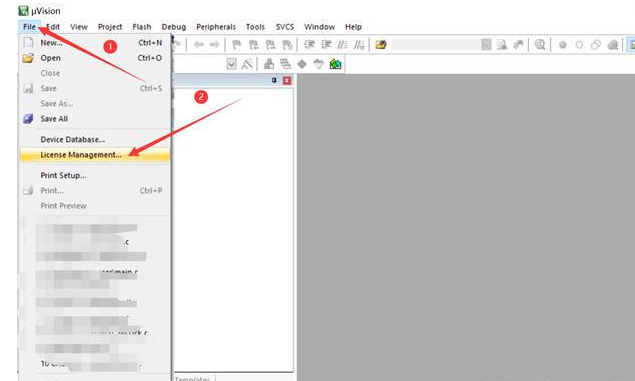Open the Edit menu
The image size is (635, 381).
click(53, 27)
